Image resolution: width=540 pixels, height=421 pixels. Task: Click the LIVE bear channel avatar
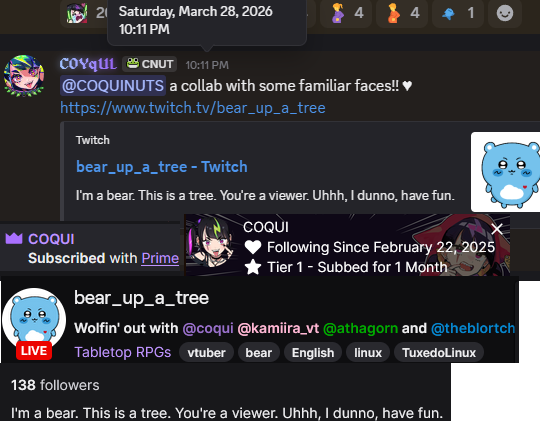coord(34,323)
